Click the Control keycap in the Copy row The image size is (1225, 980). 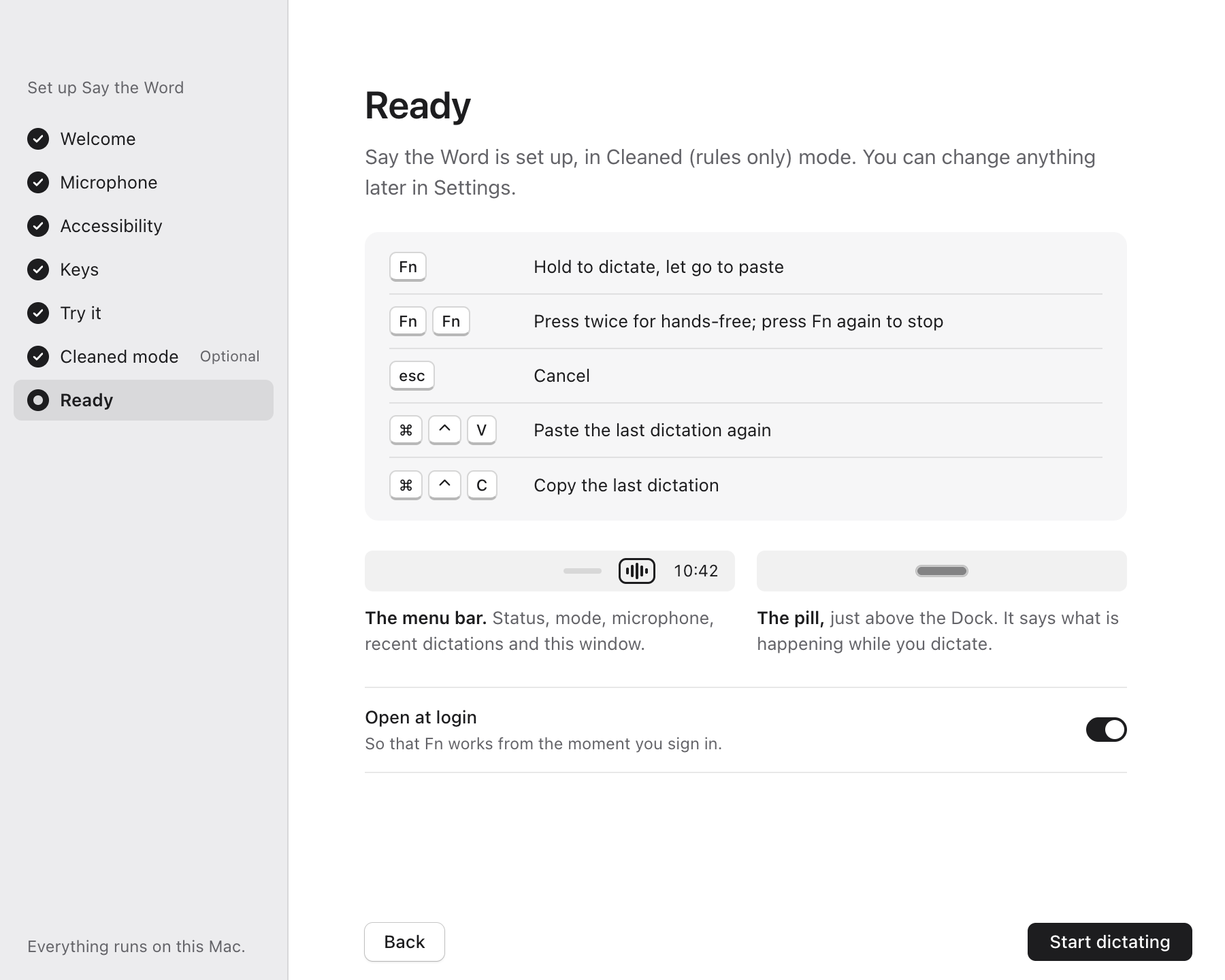(x=444, y=485)
